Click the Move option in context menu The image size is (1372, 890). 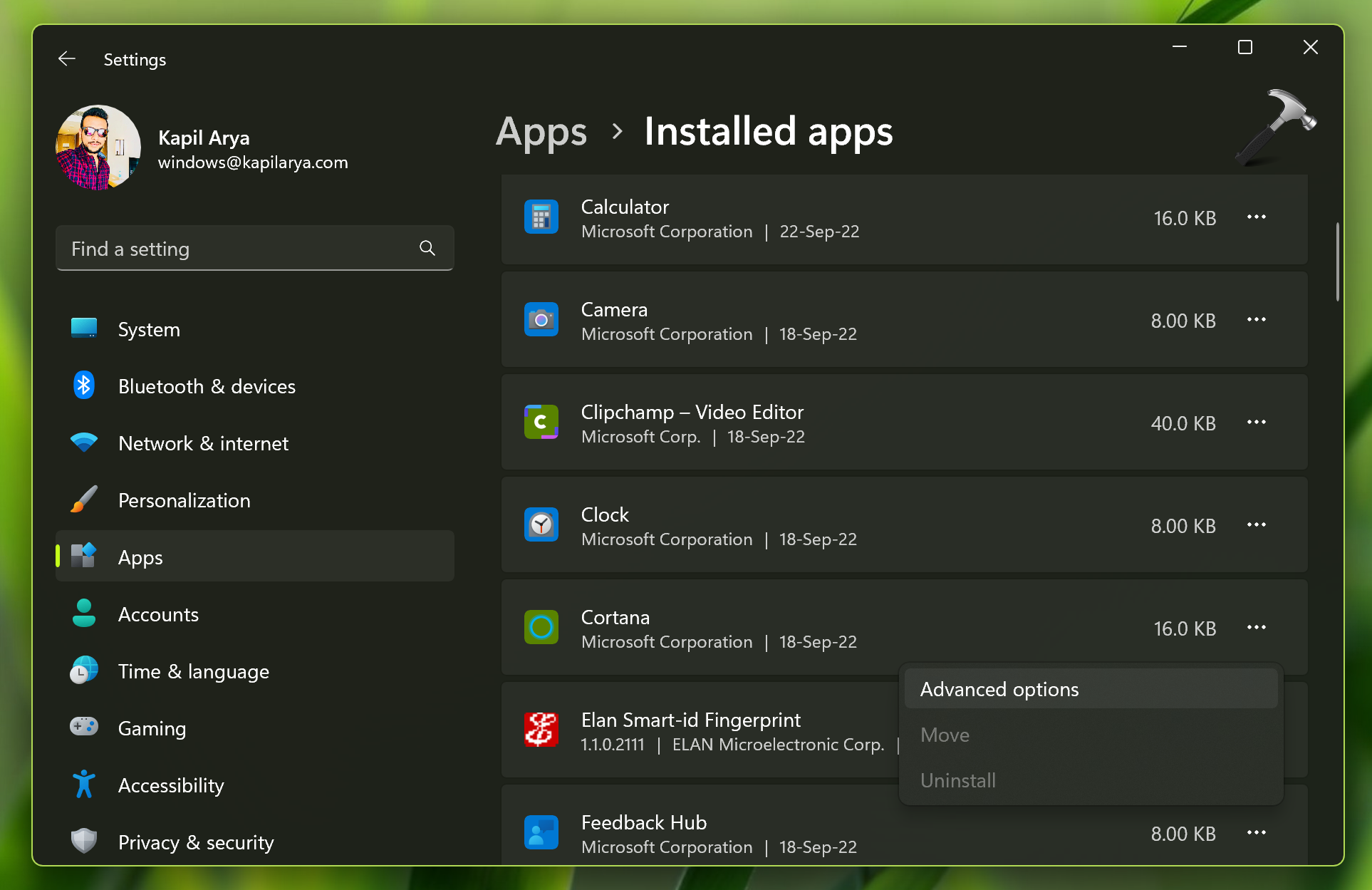945,734
